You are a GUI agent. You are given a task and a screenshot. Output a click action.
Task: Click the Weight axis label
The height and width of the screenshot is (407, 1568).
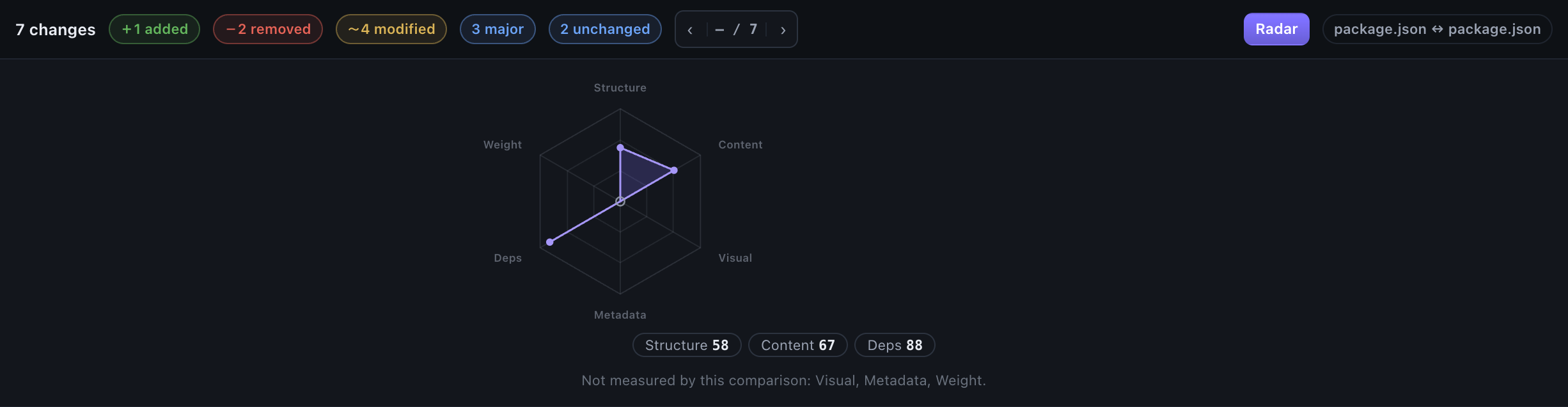click(503, 145)
